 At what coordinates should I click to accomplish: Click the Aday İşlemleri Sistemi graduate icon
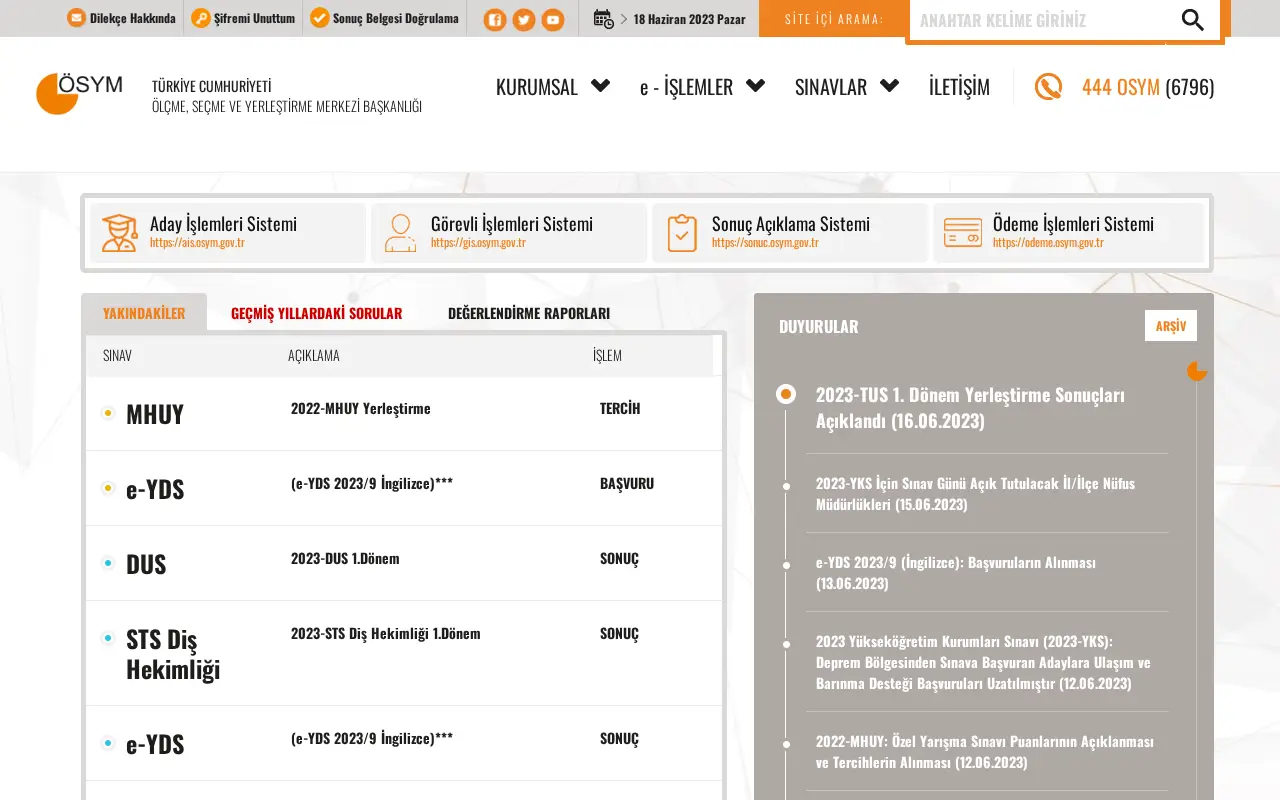[x=119, y=233]
